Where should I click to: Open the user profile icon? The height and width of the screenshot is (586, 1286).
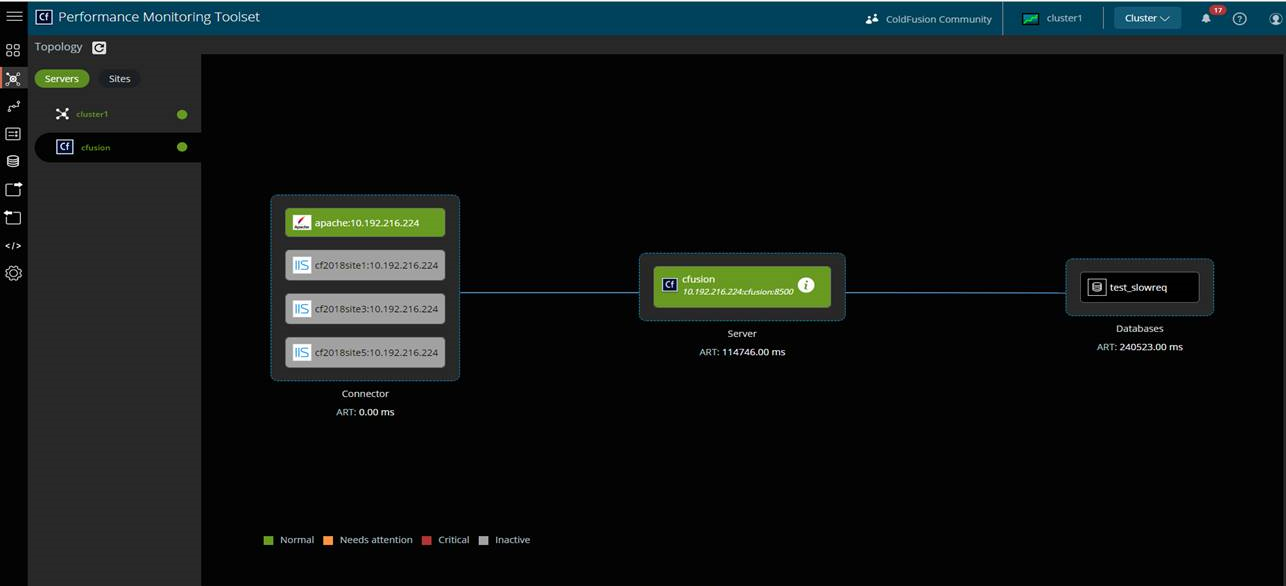pyautogui.click(x=1275, y=18)
